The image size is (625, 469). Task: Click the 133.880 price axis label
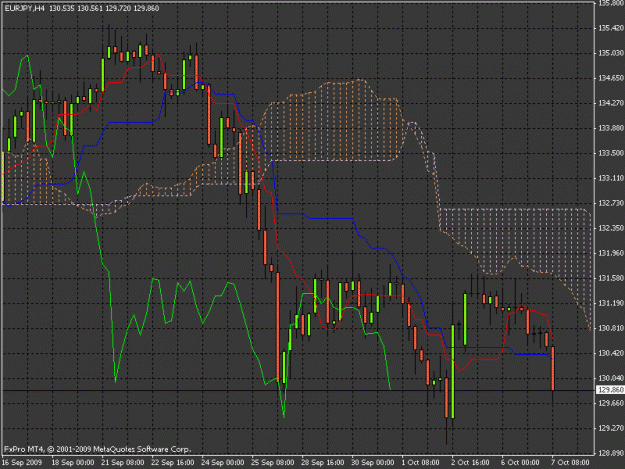pyautogui.click(x=611, y=128)
